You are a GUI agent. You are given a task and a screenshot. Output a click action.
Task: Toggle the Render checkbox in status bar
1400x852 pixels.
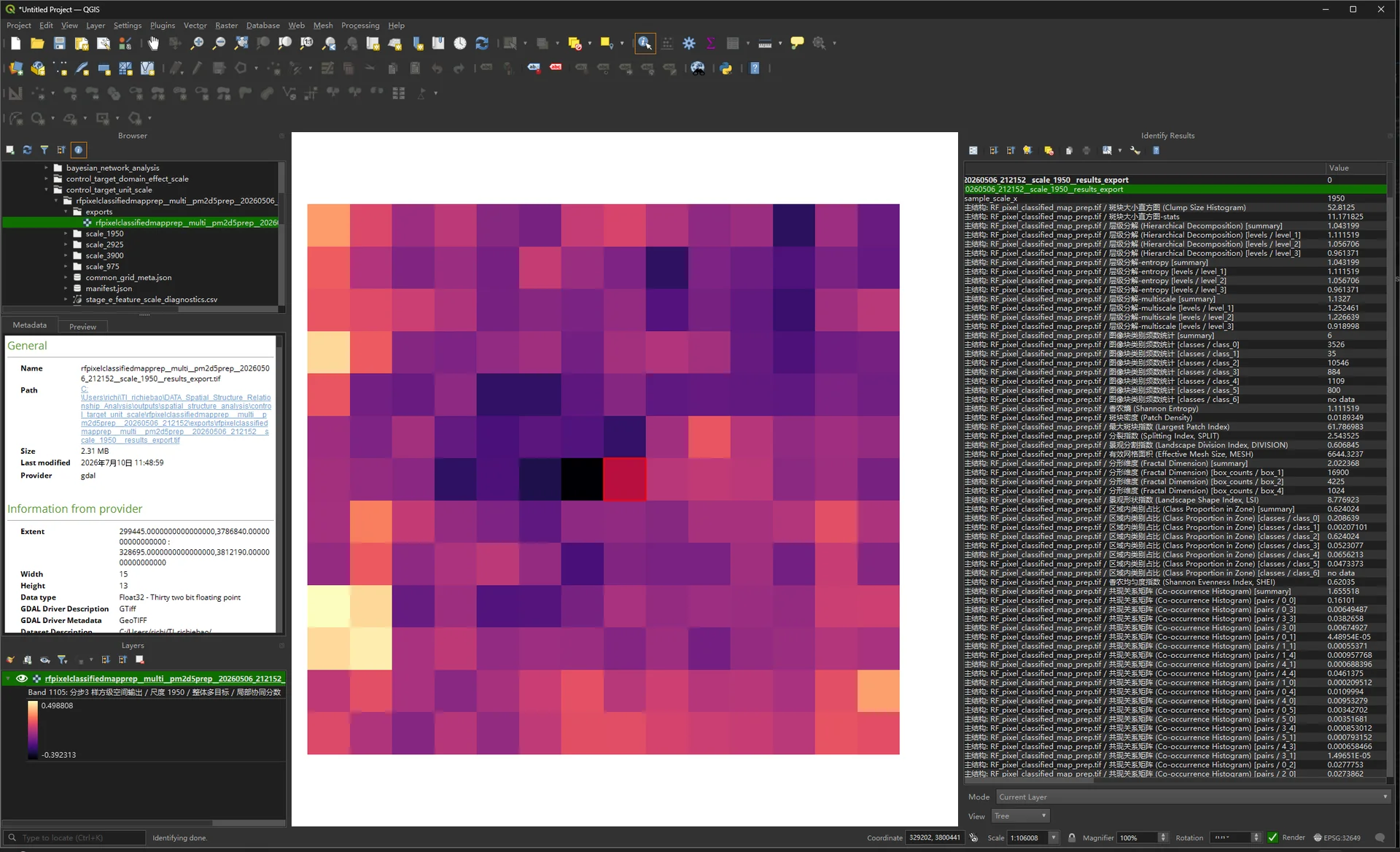point(1272,837)
